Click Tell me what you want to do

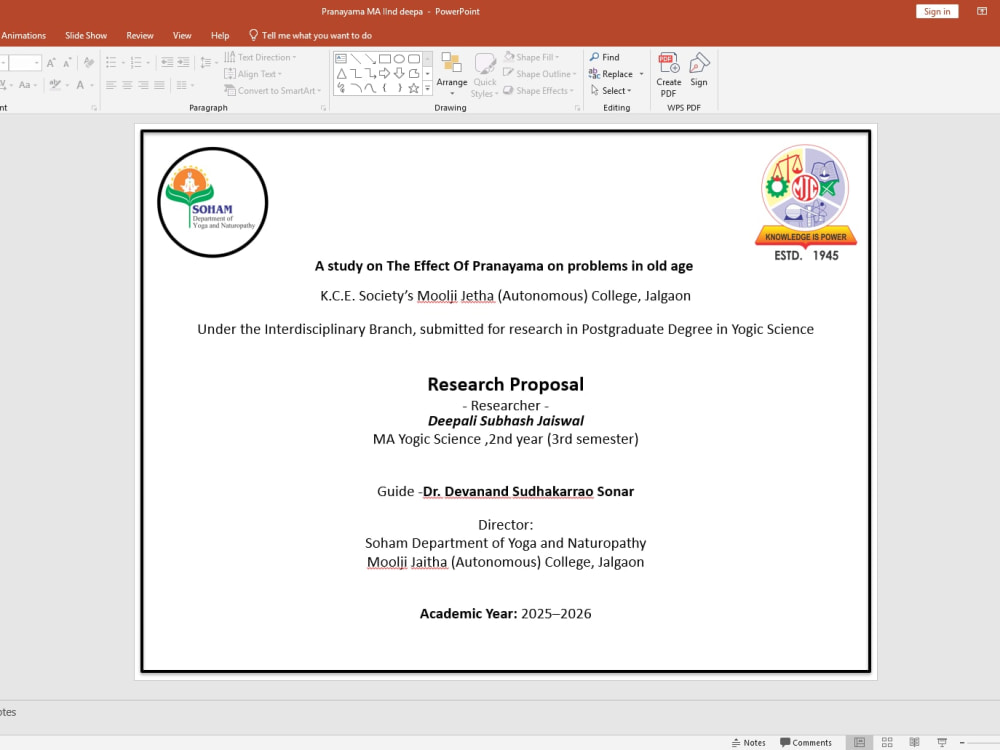point(310,36)
